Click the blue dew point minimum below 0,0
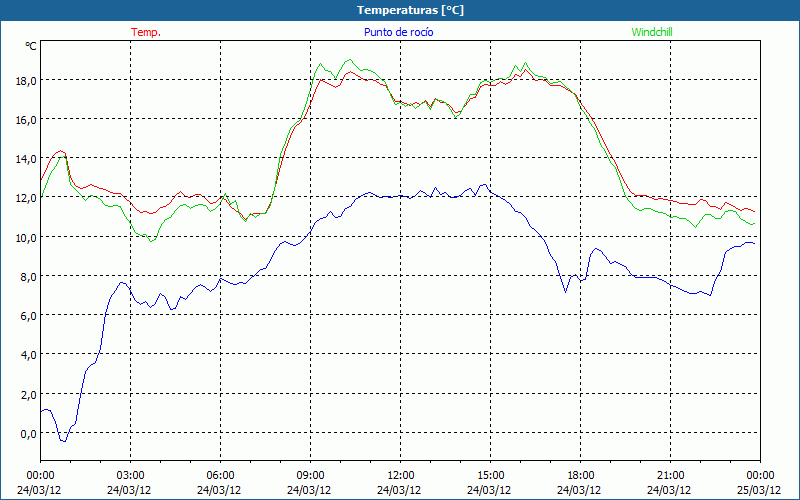This screenshot has height=500, width=800. coord(63,440)
